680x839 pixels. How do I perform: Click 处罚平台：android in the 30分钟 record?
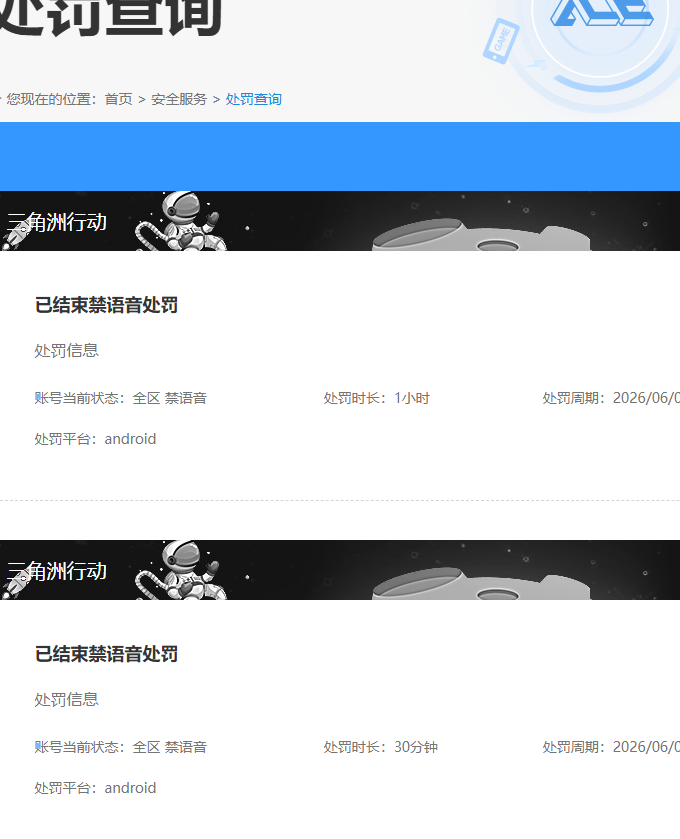[x=95, y=788]
